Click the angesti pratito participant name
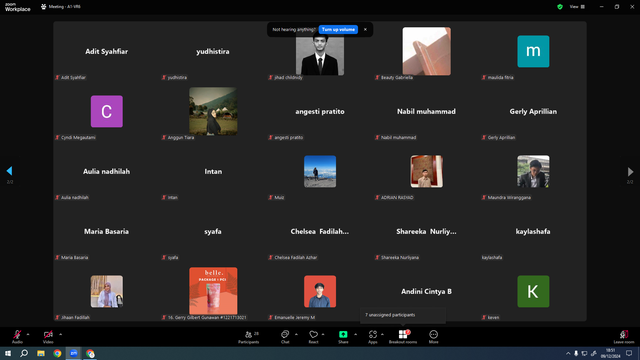 320,111
